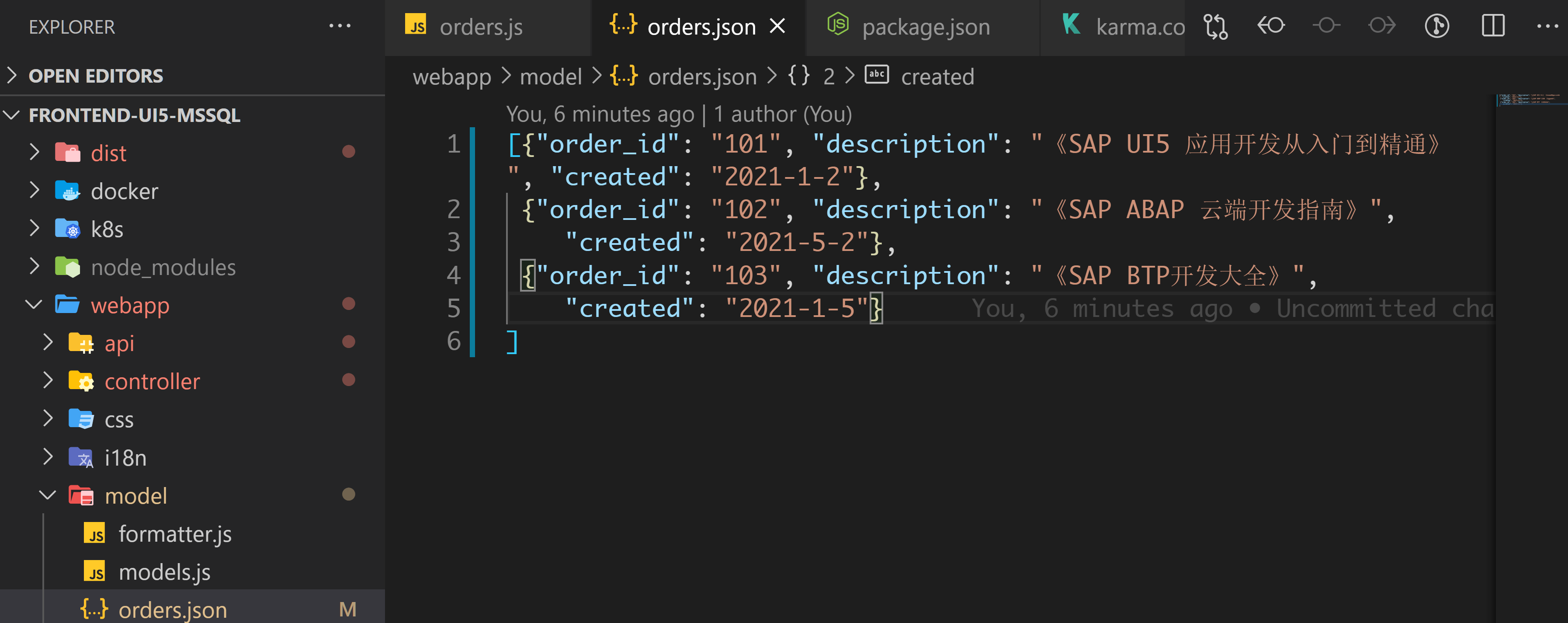This screenshot has width=1568, height=623.
Task: Expand the controller folder chevron
Action: [49, 381]
